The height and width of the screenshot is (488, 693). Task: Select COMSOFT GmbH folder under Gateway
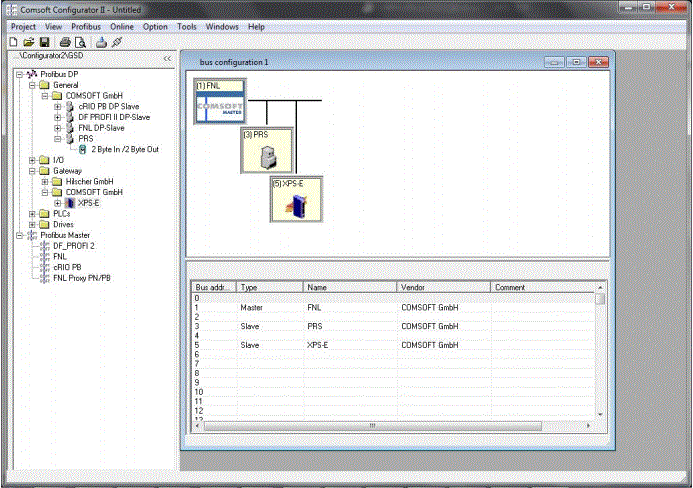94,192
